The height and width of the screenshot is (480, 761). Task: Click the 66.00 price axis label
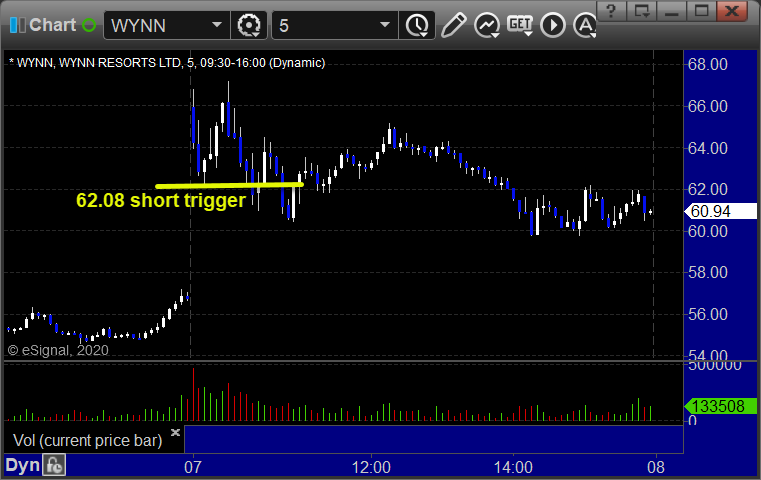click(708, 106)
